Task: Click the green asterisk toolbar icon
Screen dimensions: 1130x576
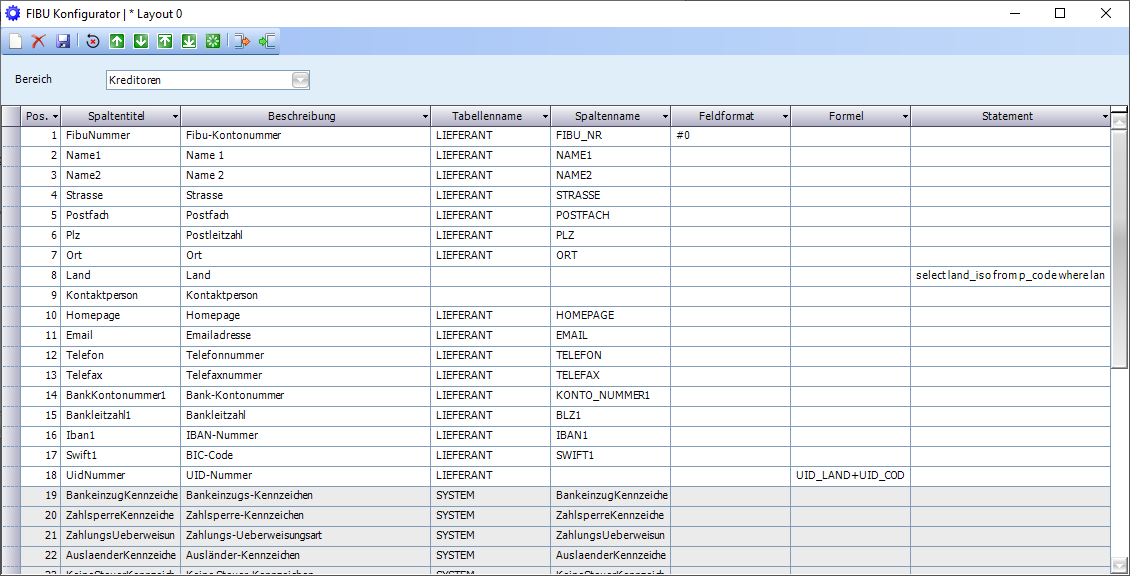Action: pyautogui.click(x=212, y=41)
